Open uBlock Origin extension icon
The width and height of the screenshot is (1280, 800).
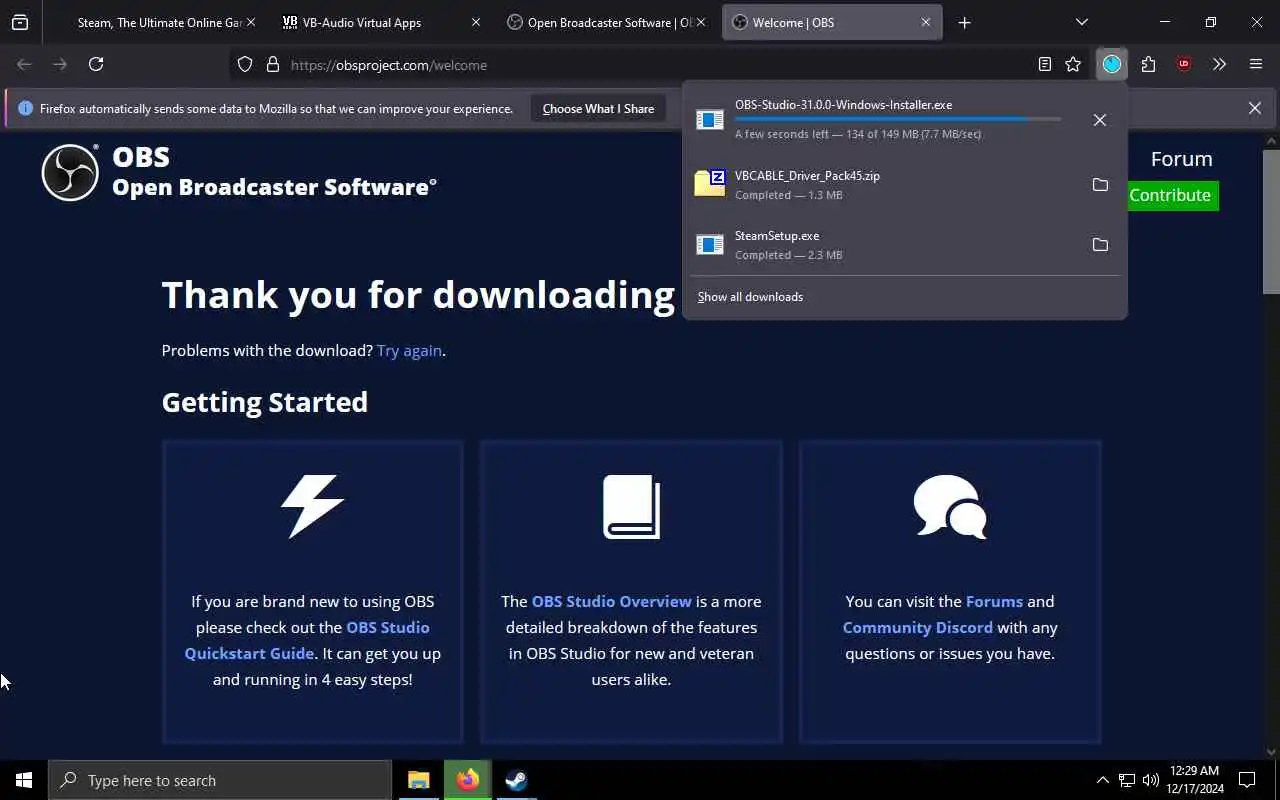click(x=1184, y=64)
